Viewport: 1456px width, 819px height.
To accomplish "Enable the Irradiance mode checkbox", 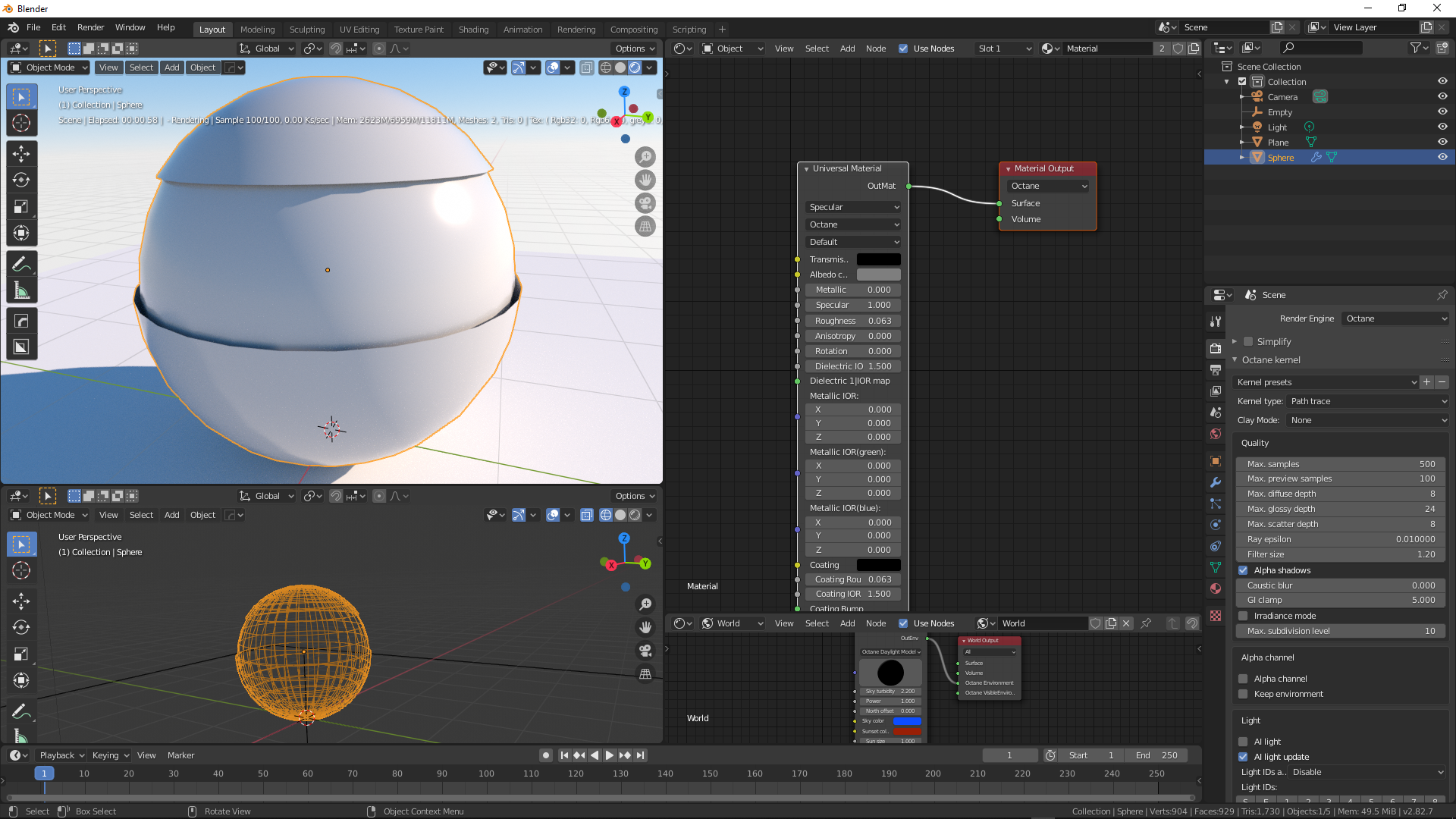I will coord(1243,616).
